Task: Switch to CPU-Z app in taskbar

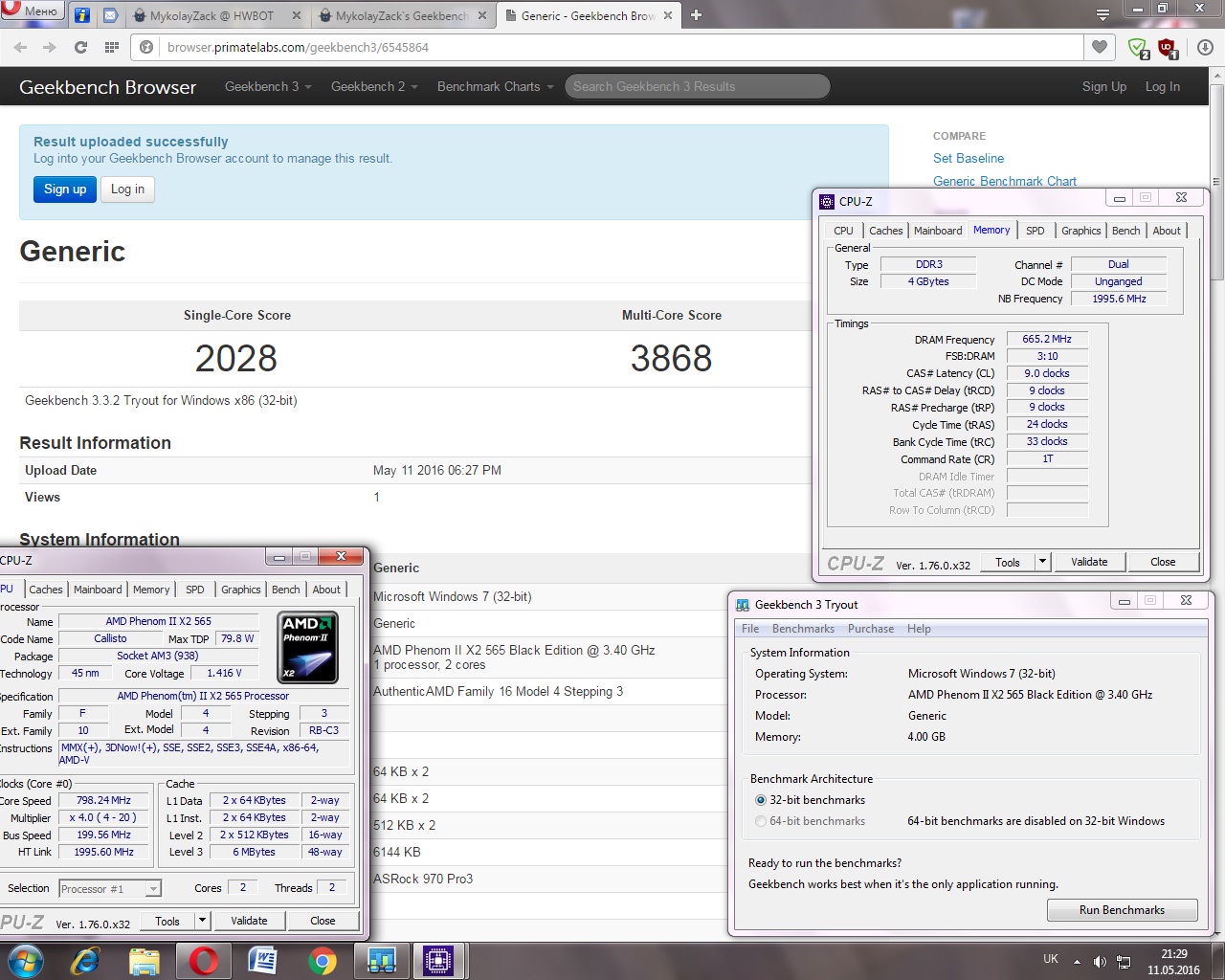Action: pos(438,961)
